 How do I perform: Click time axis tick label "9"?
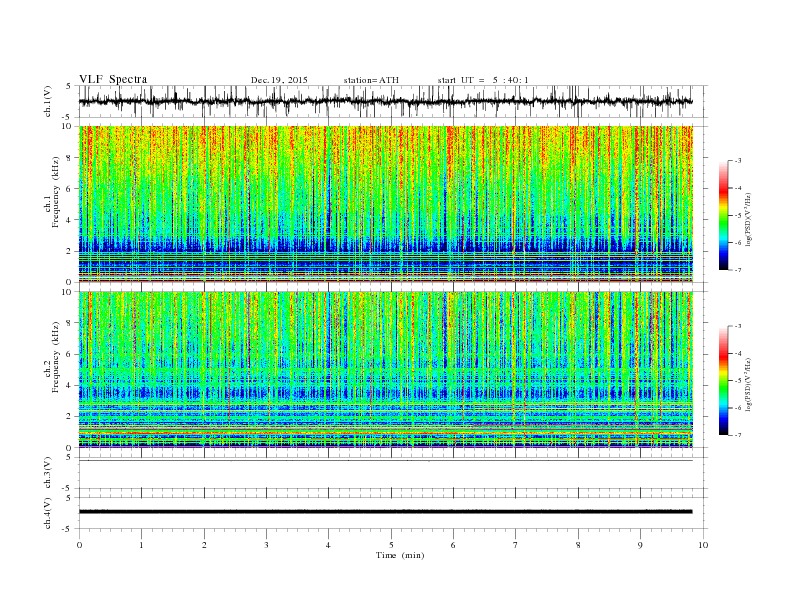point(640,545)
